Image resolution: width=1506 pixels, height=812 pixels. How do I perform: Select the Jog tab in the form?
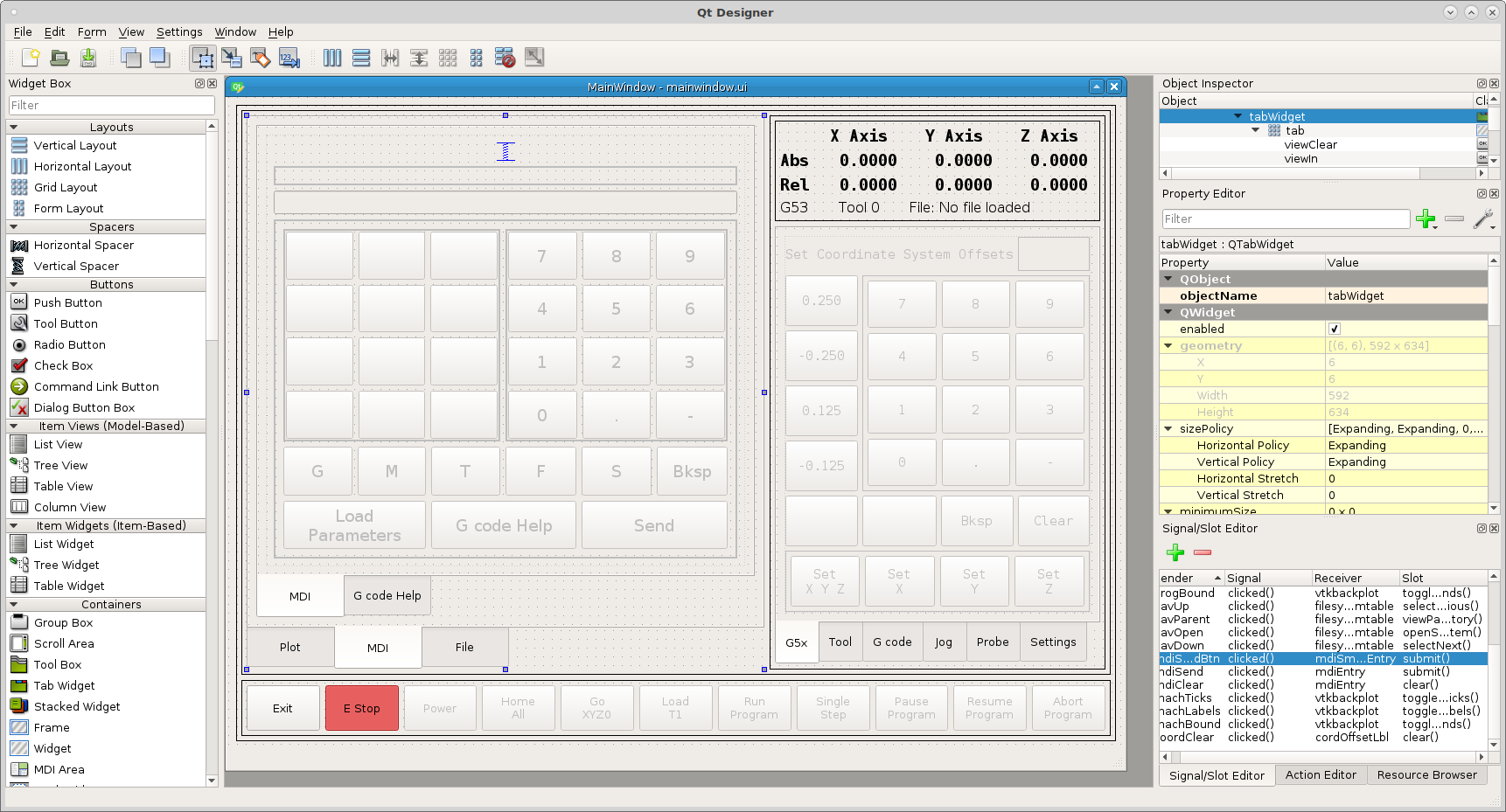(944, 642)
